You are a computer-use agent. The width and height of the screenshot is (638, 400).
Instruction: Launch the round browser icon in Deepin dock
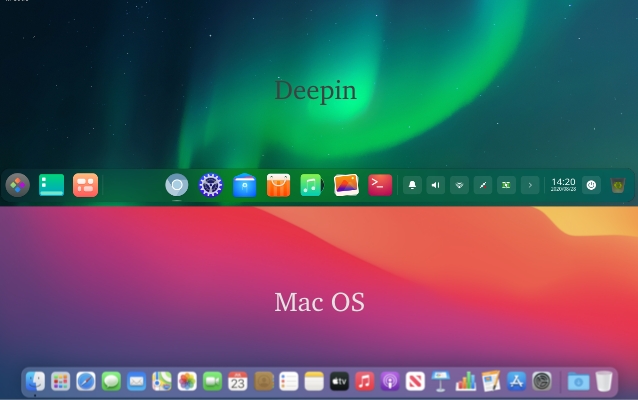coord(177,185)
